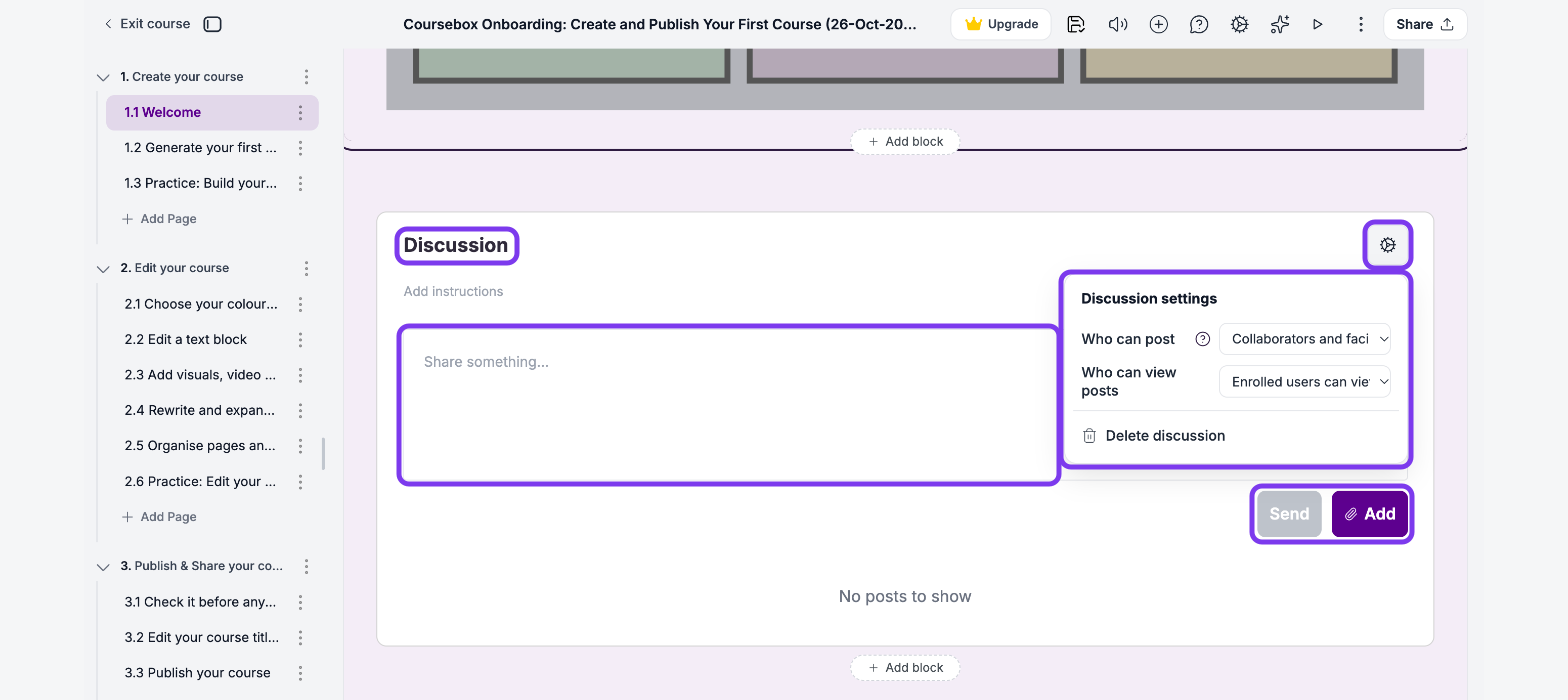Collapse section 2. Edit your course
This screenshot has height=700, width=1568.
pyautogui.click(x=102, y=269)
